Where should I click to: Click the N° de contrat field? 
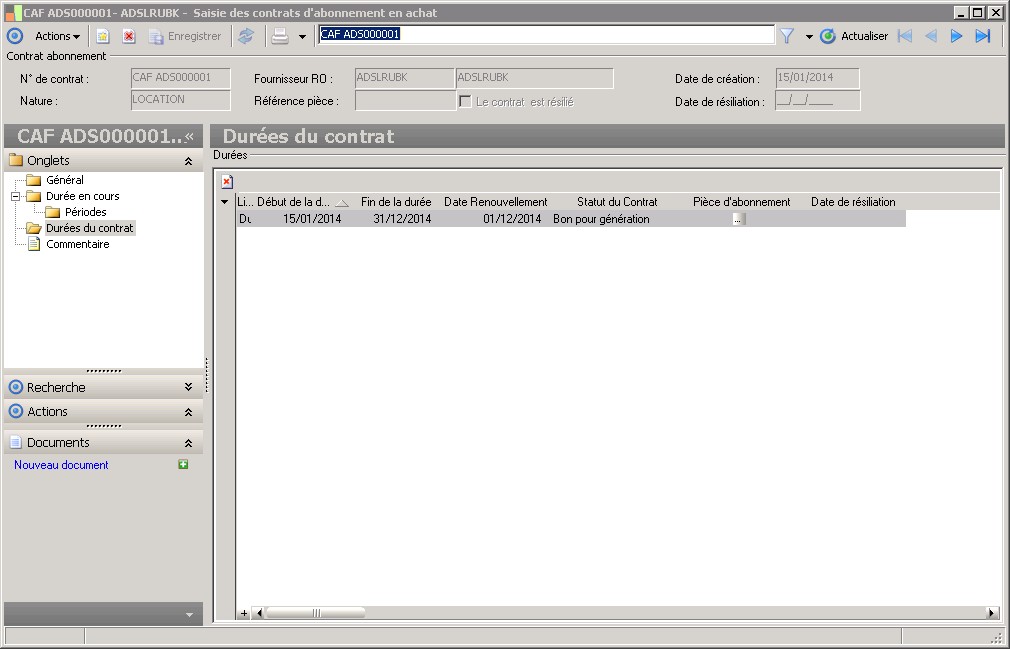coord(180,78)
